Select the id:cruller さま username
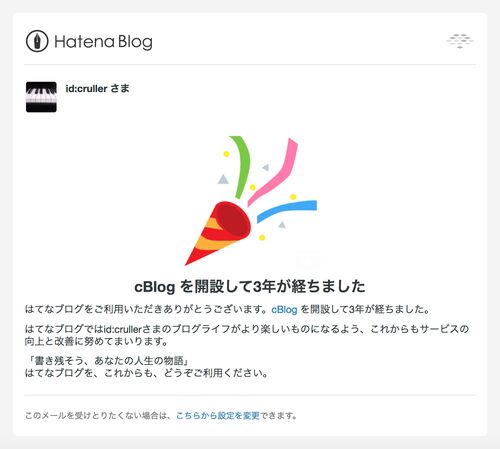 click(x=97, y=89)
